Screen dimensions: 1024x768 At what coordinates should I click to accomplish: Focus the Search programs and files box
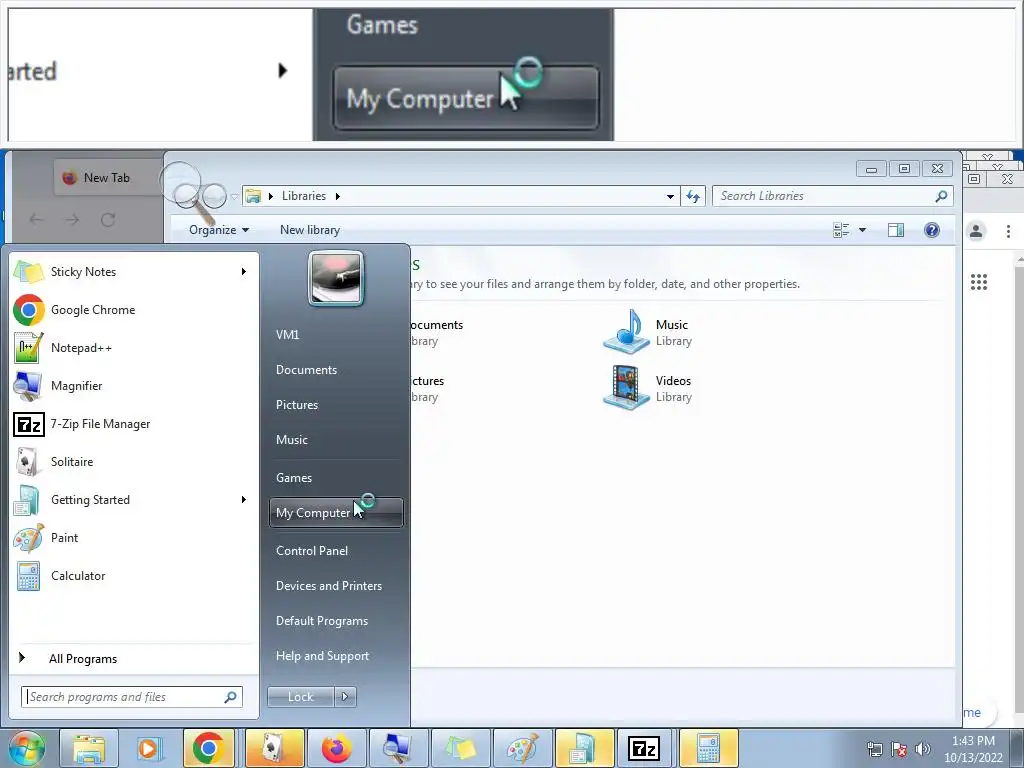tap(131, 697)
